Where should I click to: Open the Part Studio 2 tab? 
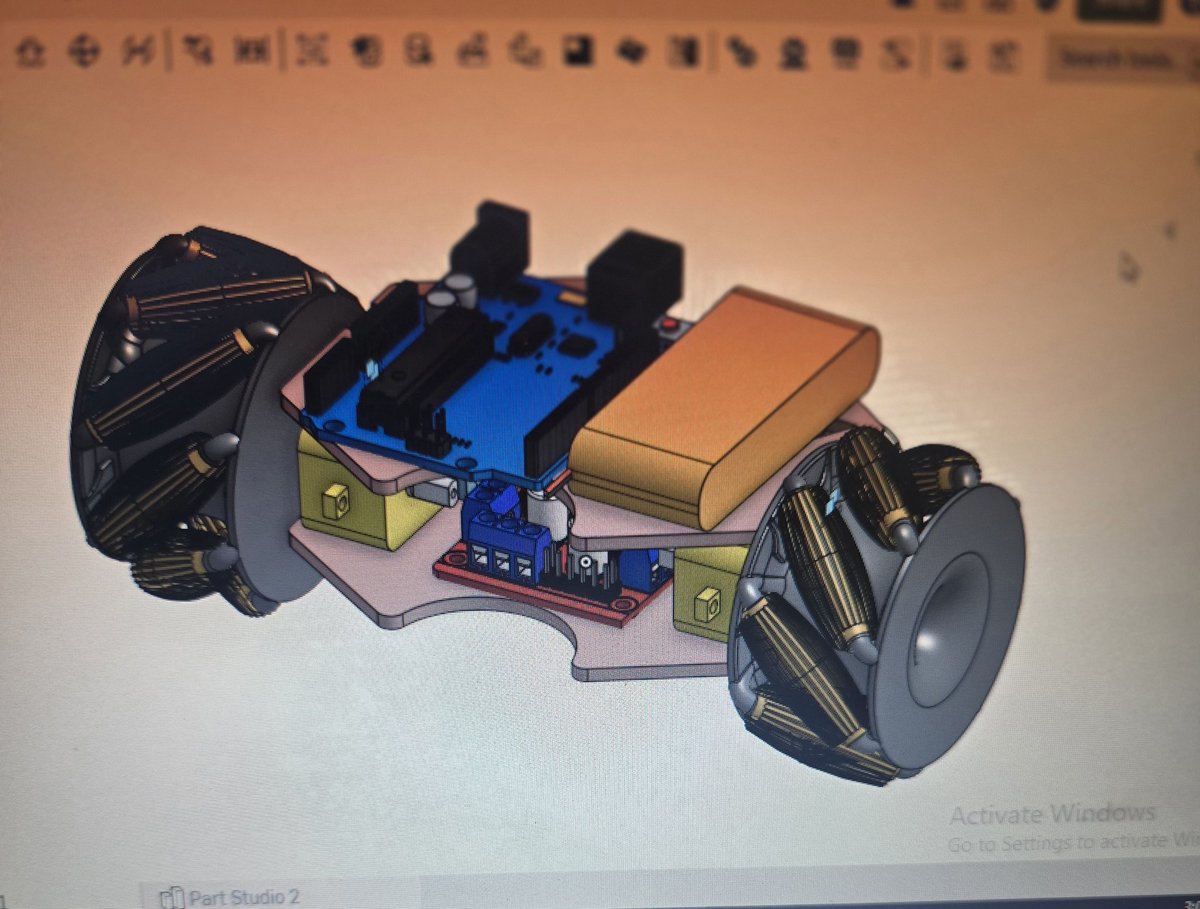[231, 896]
